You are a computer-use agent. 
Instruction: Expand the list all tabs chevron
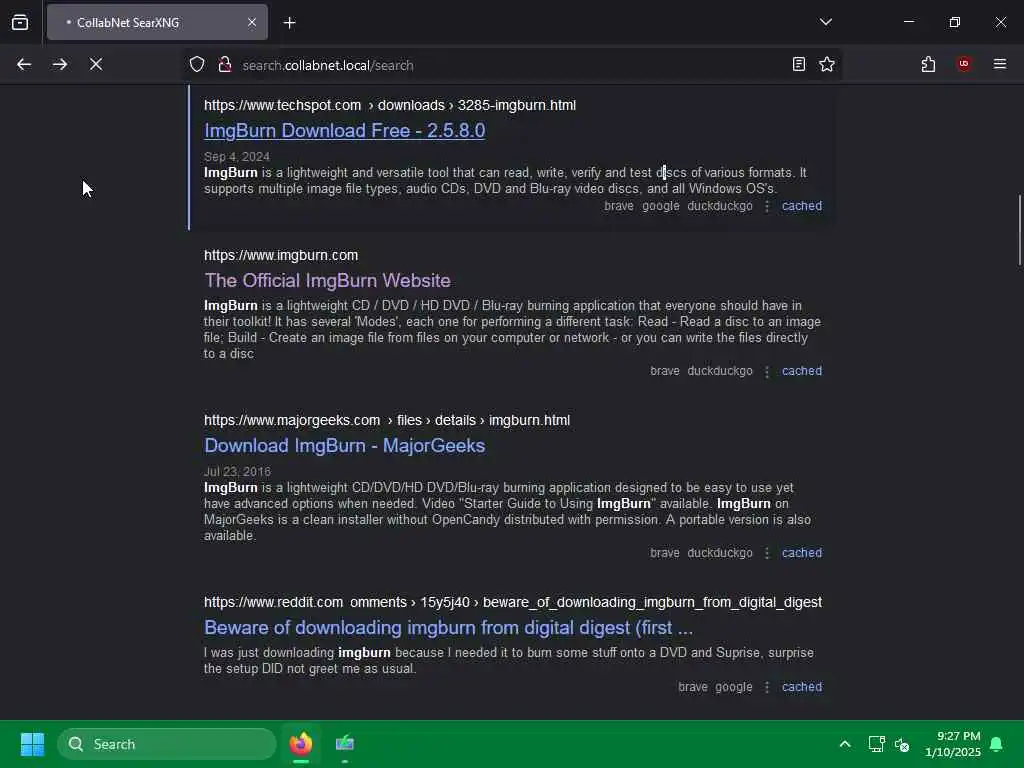coord(826,22)
